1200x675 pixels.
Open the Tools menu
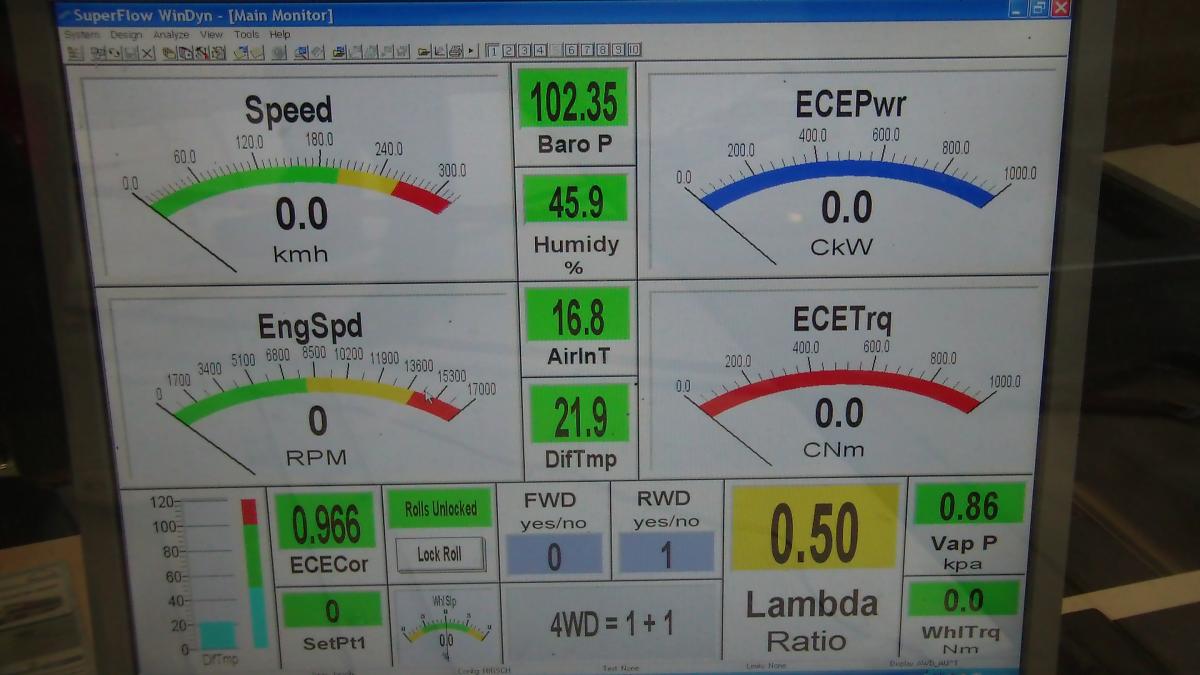click(x=246, y=35)
